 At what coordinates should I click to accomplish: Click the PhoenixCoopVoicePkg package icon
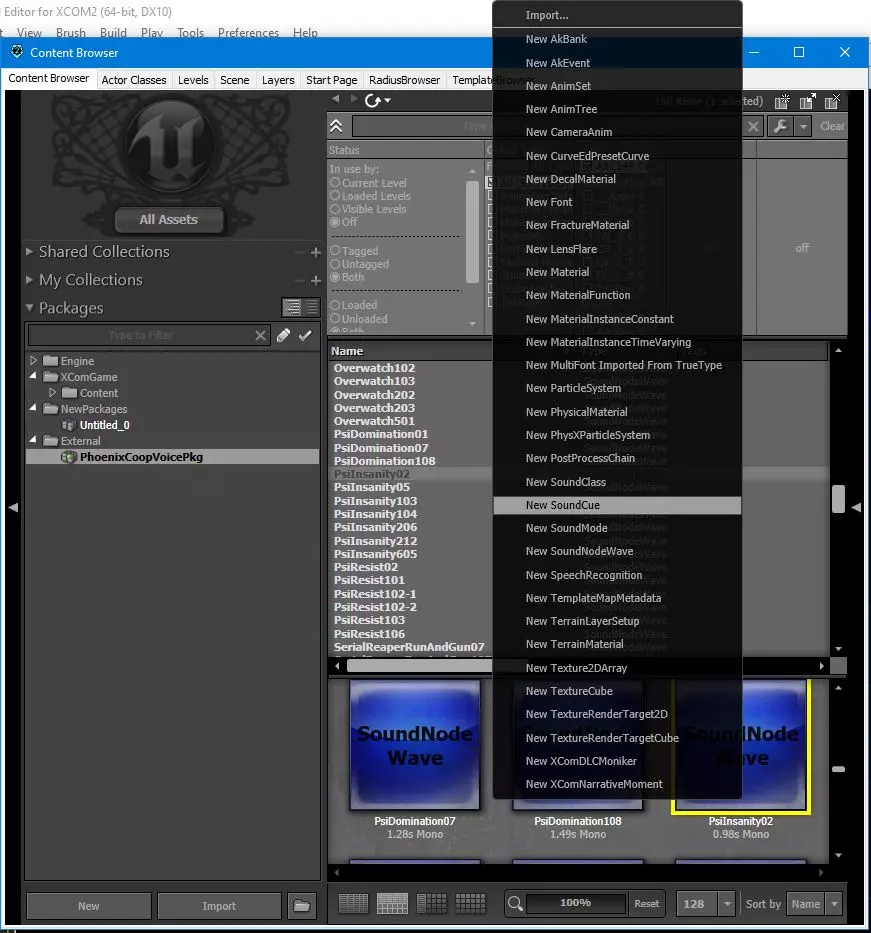coord(69,457)
